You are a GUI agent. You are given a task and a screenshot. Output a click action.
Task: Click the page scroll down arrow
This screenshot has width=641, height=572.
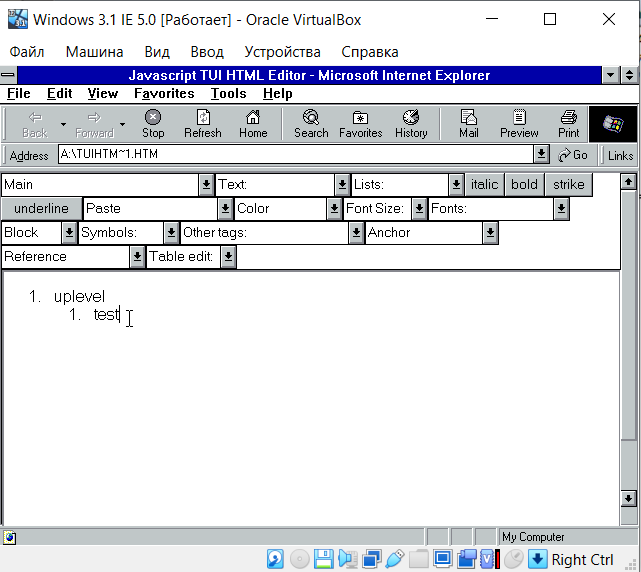628,498
